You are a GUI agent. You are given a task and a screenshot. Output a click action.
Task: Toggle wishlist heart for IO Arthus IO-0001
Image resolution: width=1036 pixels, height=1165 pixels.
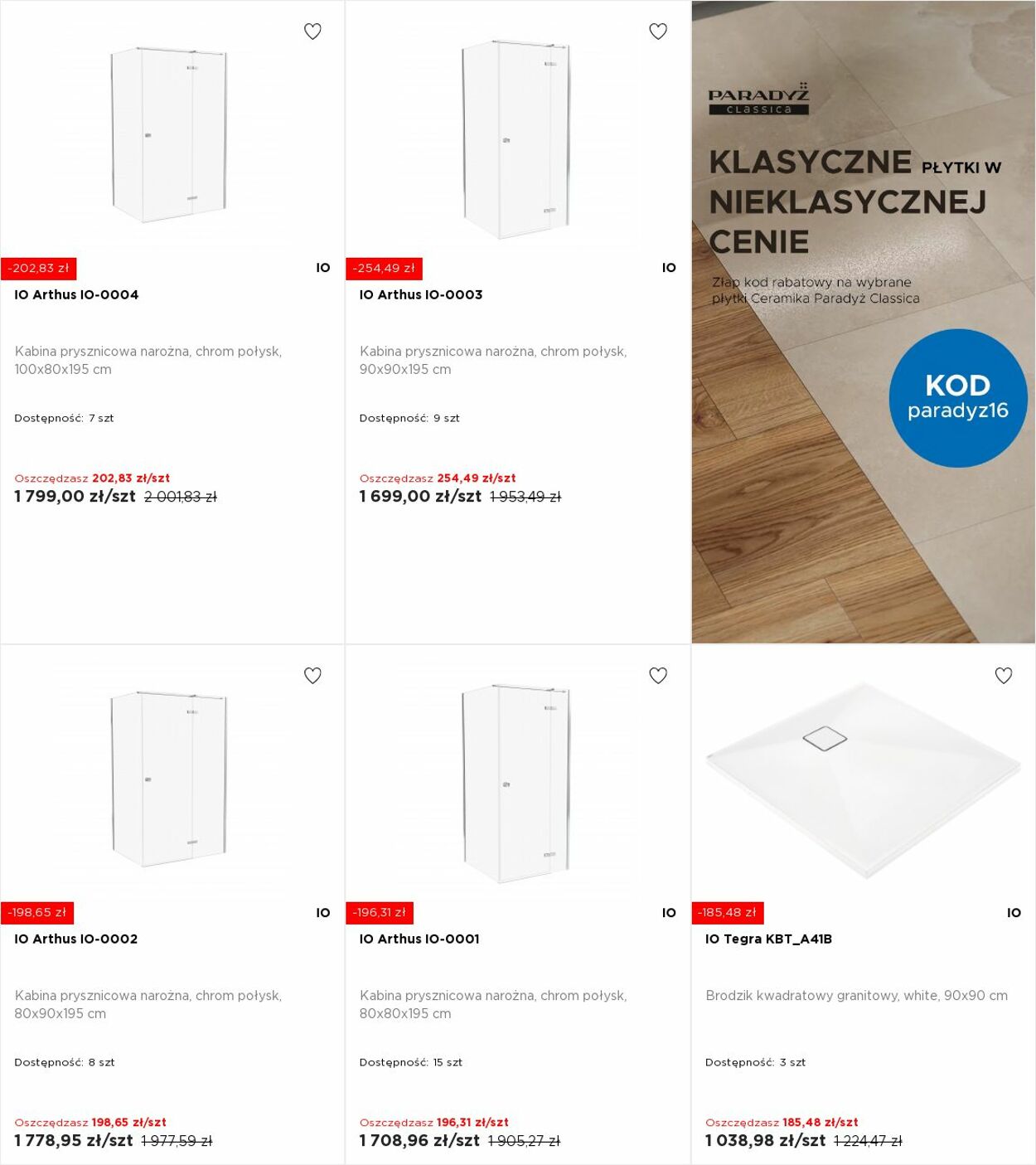click(x=658, y=676)
